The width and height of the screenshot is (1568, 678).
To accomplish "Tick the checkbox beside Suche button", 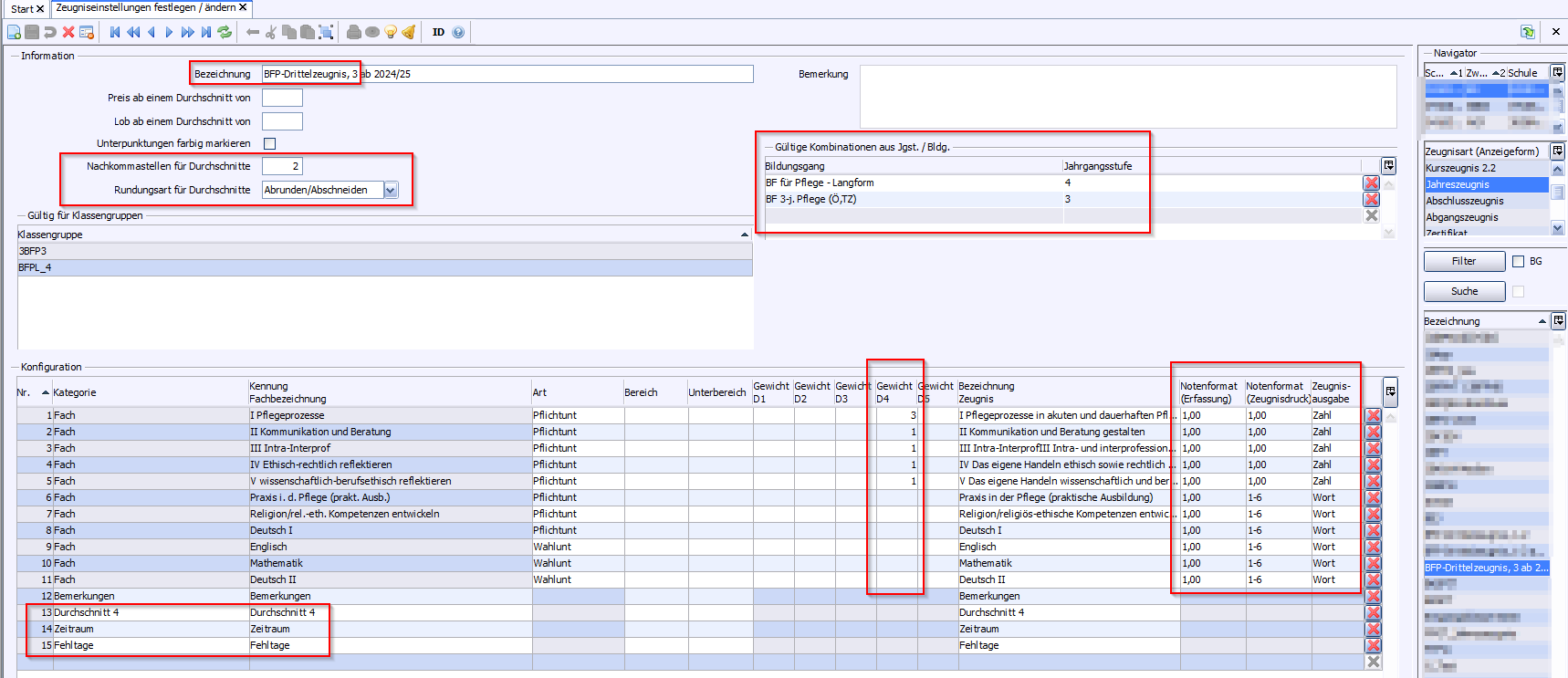I will point(1518,292).
